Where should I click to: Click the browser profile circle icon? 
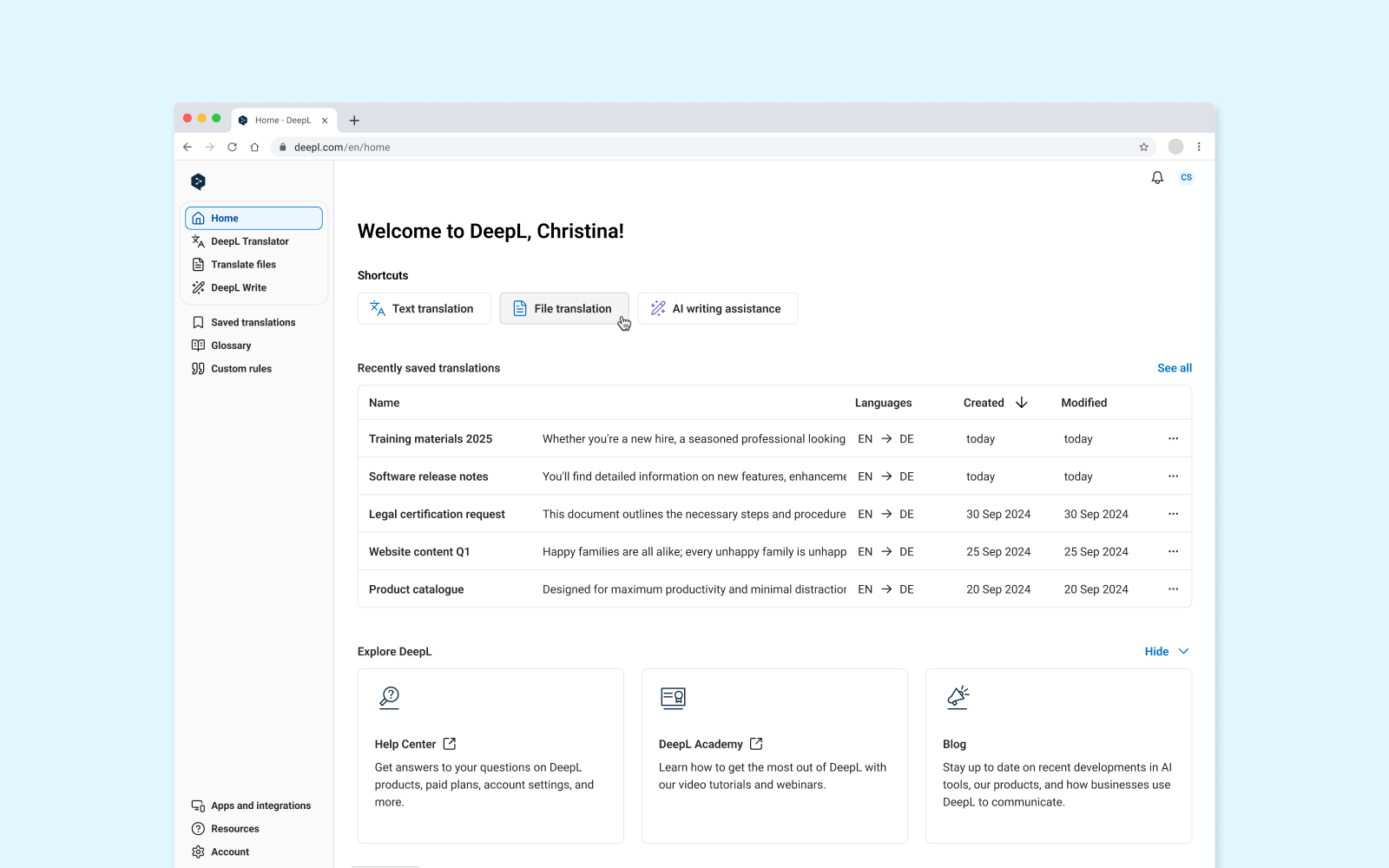click(1175, 147)
